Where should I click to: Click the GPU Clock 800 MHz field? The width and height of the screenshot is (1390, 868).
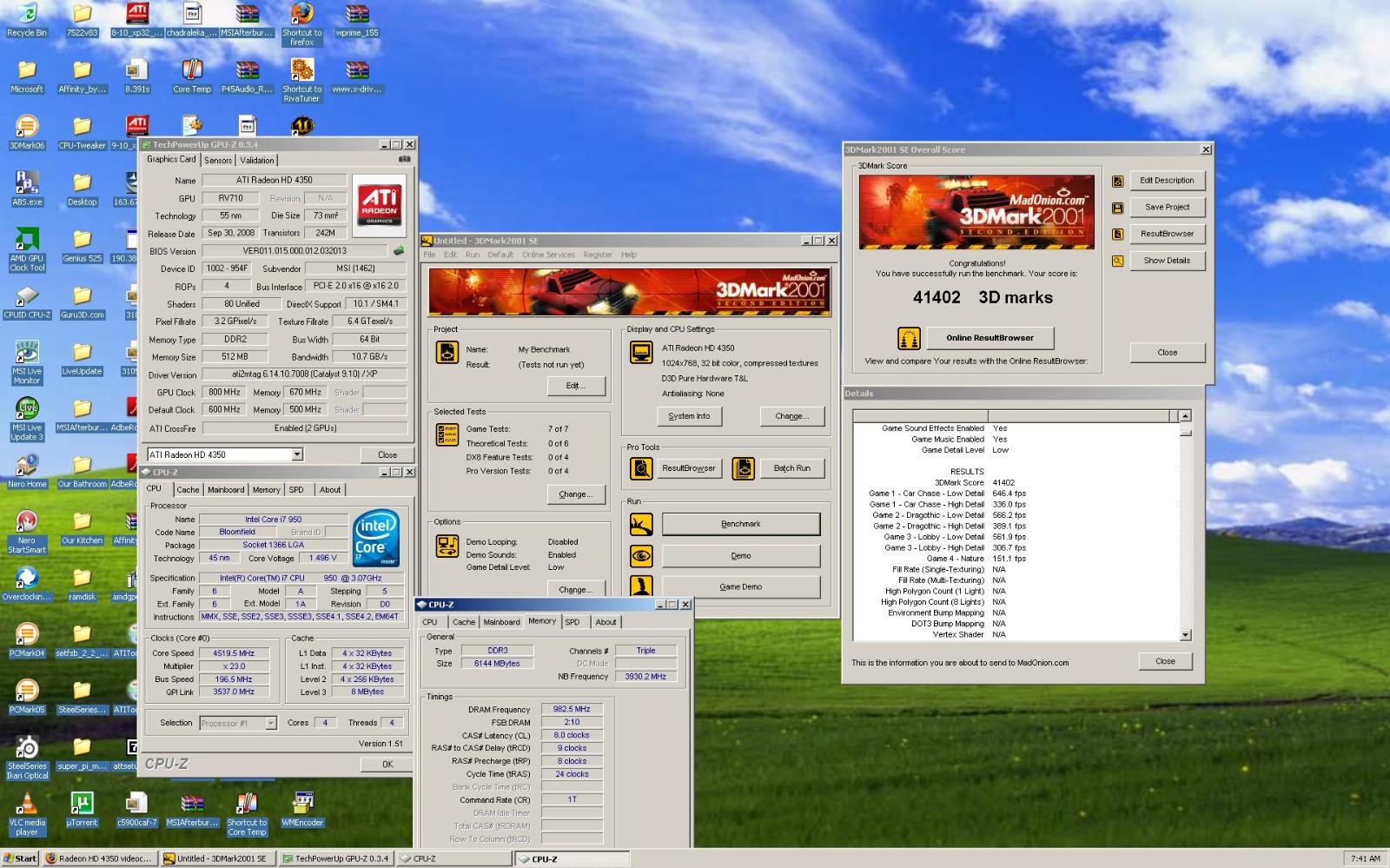pyautogui.click(x=225, y=392)
